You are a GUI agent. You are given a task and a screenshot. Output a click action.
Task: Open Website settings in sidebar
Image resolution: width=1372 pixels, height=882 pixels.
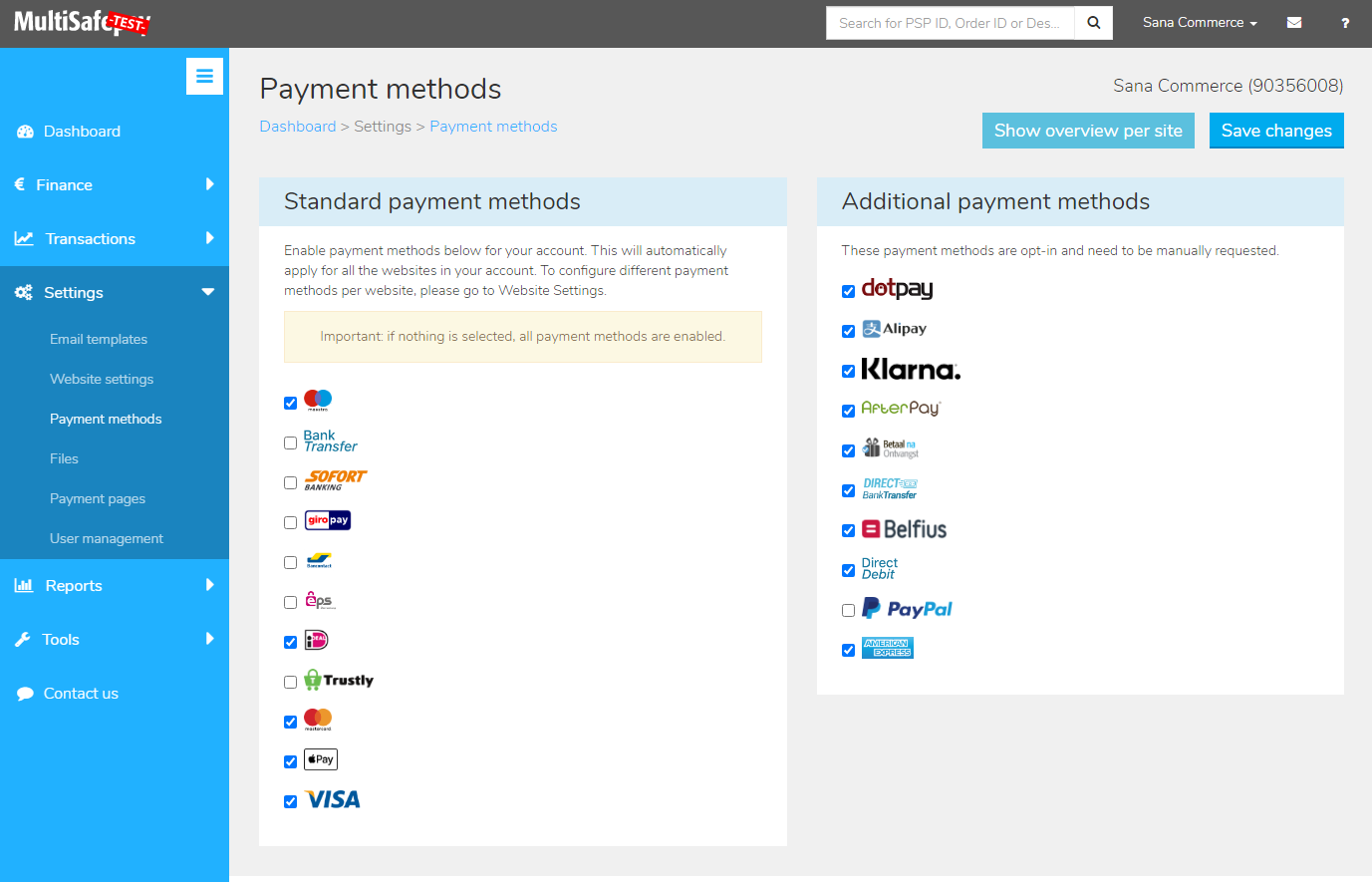click(x=102, y=379)
